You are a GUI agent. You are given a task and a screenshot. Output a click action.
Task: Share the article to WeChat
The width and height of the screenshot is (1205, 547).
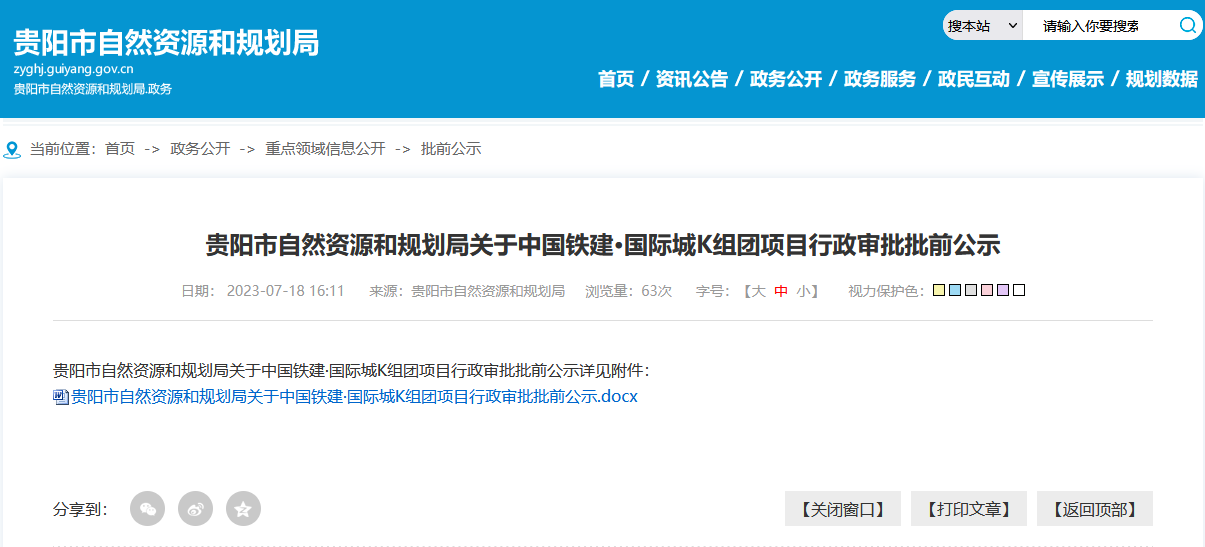[148, 509]
